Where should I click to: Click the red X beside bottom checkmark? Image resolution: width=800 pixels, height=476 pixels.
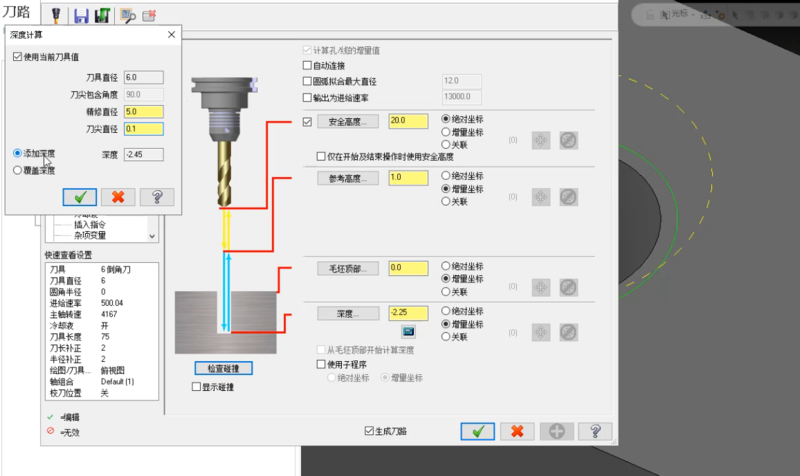pos(517,431)
